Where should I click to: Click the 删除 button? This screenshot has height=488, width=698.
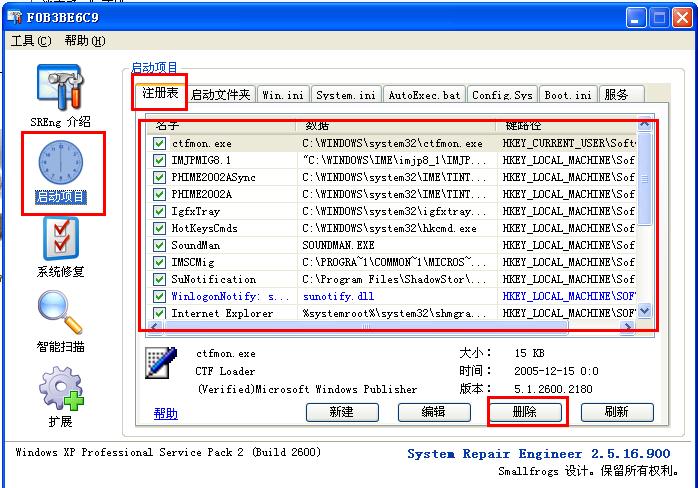tap(525, 412)
